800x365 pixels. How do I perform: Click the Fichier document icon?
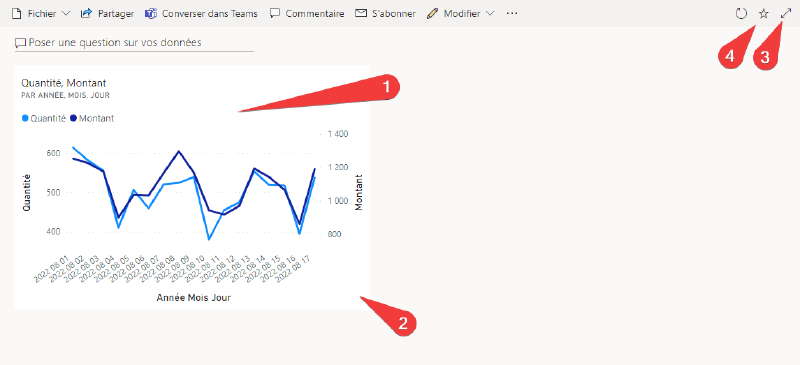point(17,14)
